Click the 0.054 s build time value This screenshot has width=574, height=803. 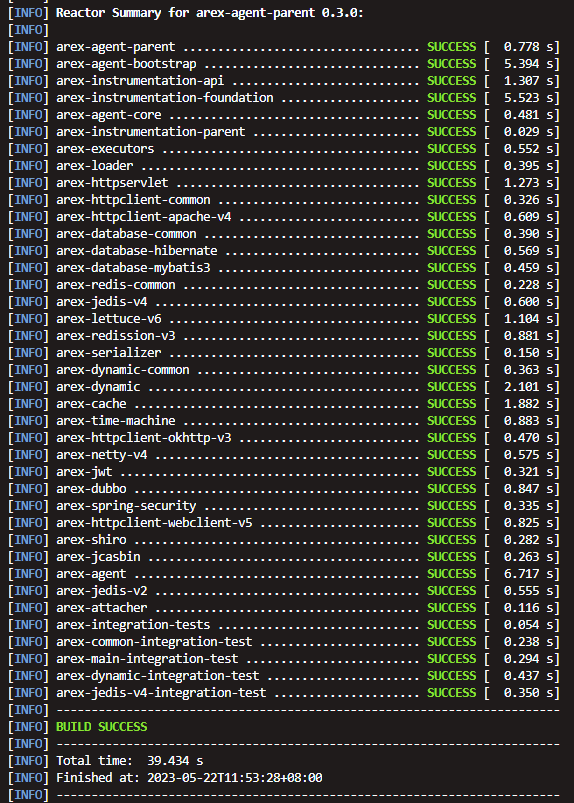[x=528, y=624]
